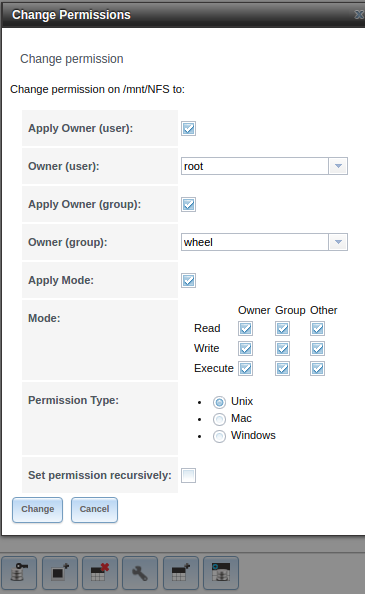
Task: Click the table icon with red X
Action: click(100, 573)
